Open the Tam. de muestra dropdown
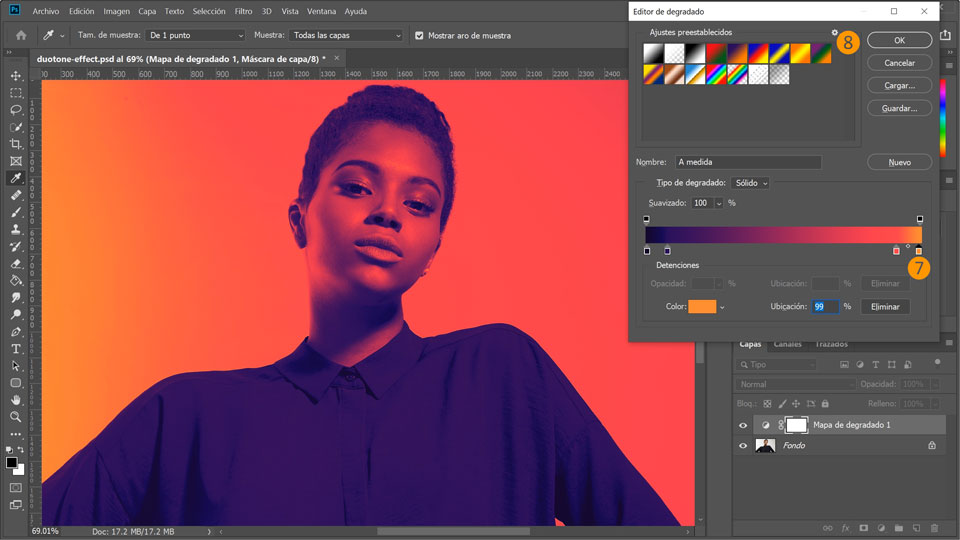Image resolution: width=960 pixels, height=540 pixels. pyautogui.click(x=195, y=35)
